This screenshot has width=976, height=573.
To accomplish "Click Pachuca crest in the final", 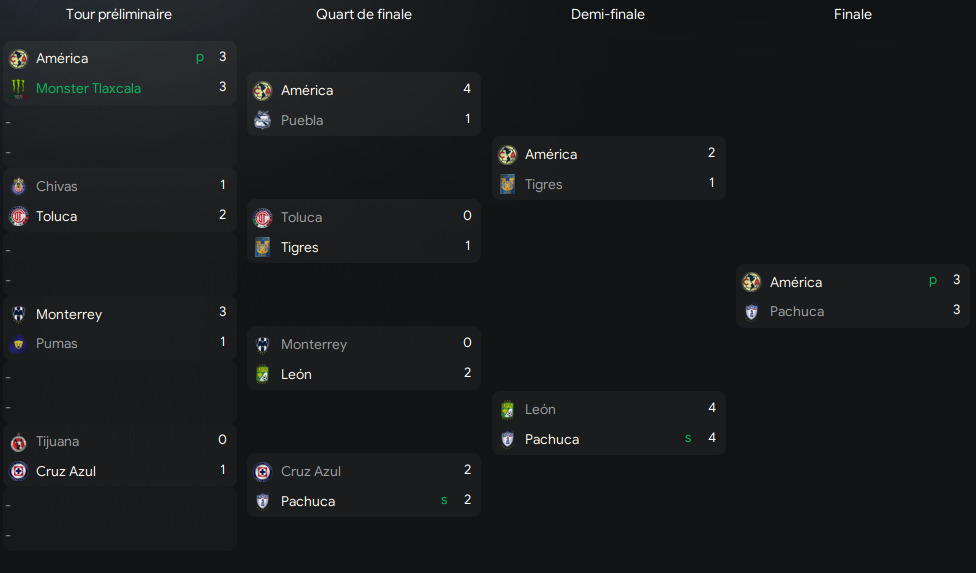I will (752, 312).
